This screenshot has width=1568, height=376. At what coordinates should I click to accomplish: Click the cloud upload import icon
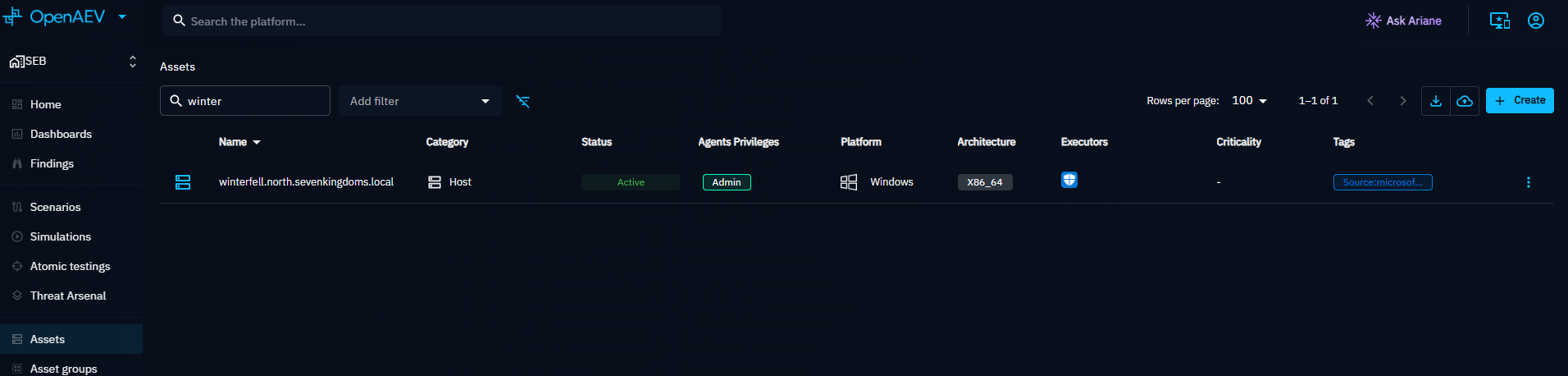coord(1464,101)
